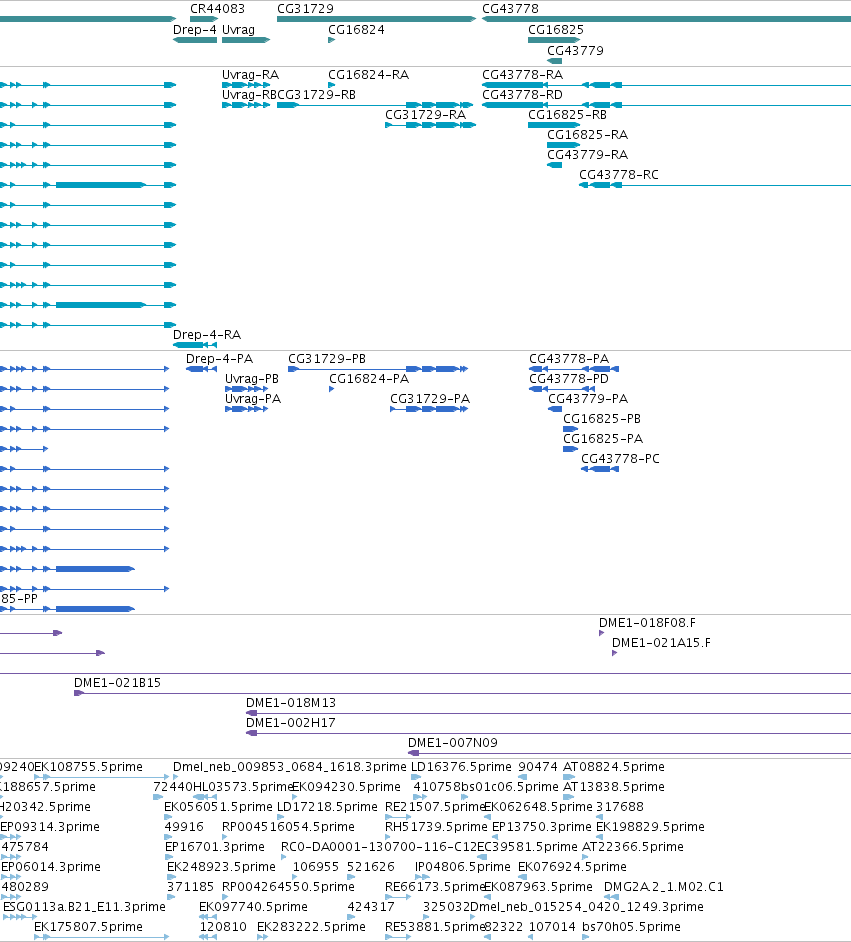
Task: Open the IP04806.5prime EST label
Action: pyautogui.click(x=462, y=866)
